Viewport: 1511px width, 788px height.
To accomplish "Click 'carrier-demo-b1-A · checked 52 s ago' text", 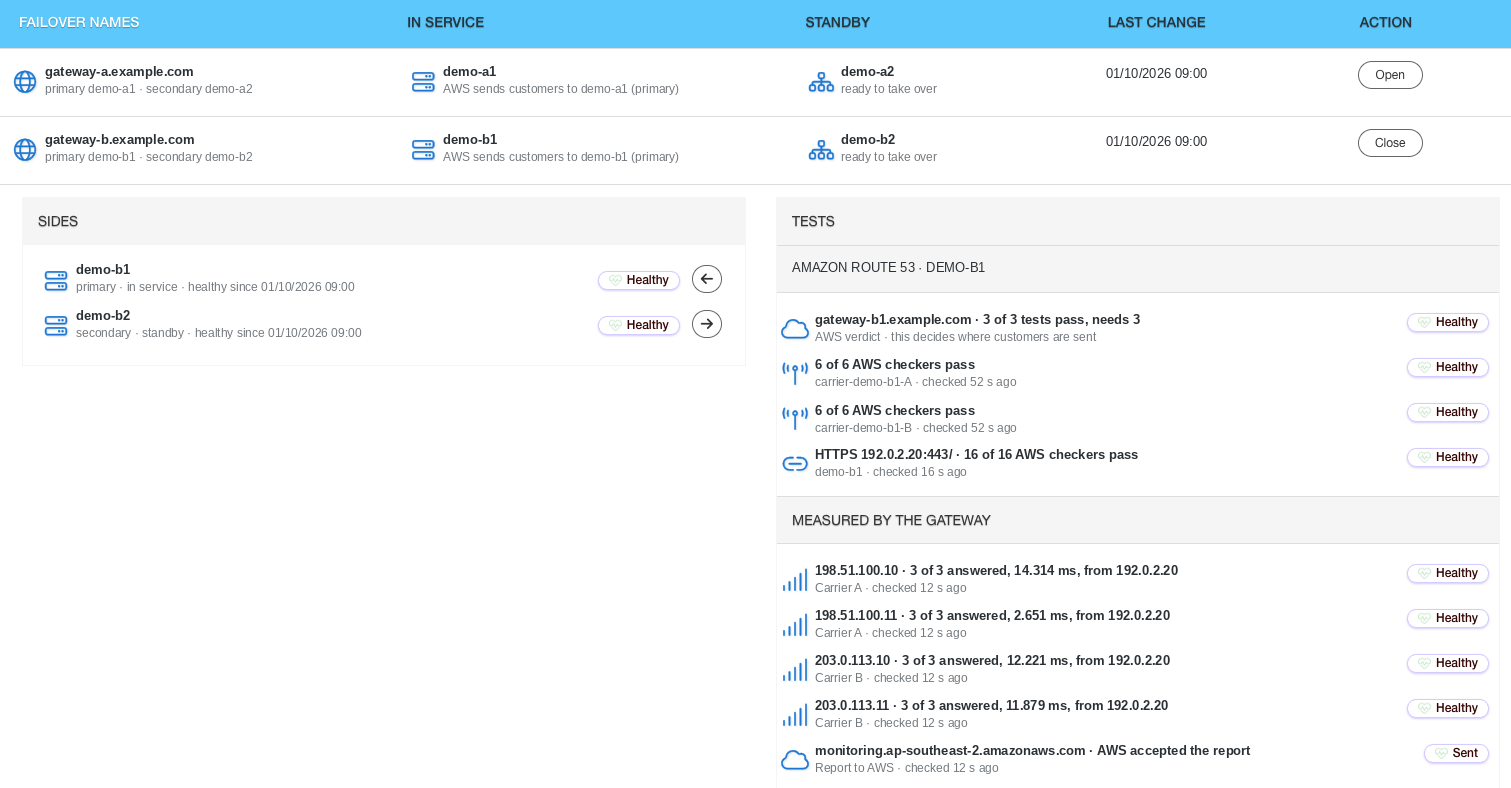I will click(x=916, y=382).
